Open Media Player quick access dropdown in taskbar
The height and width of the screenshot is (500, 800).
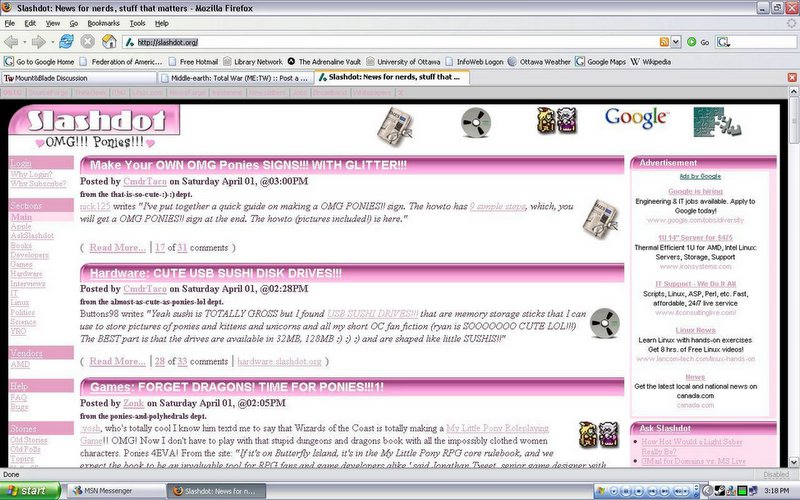click(x=614, y=491)
